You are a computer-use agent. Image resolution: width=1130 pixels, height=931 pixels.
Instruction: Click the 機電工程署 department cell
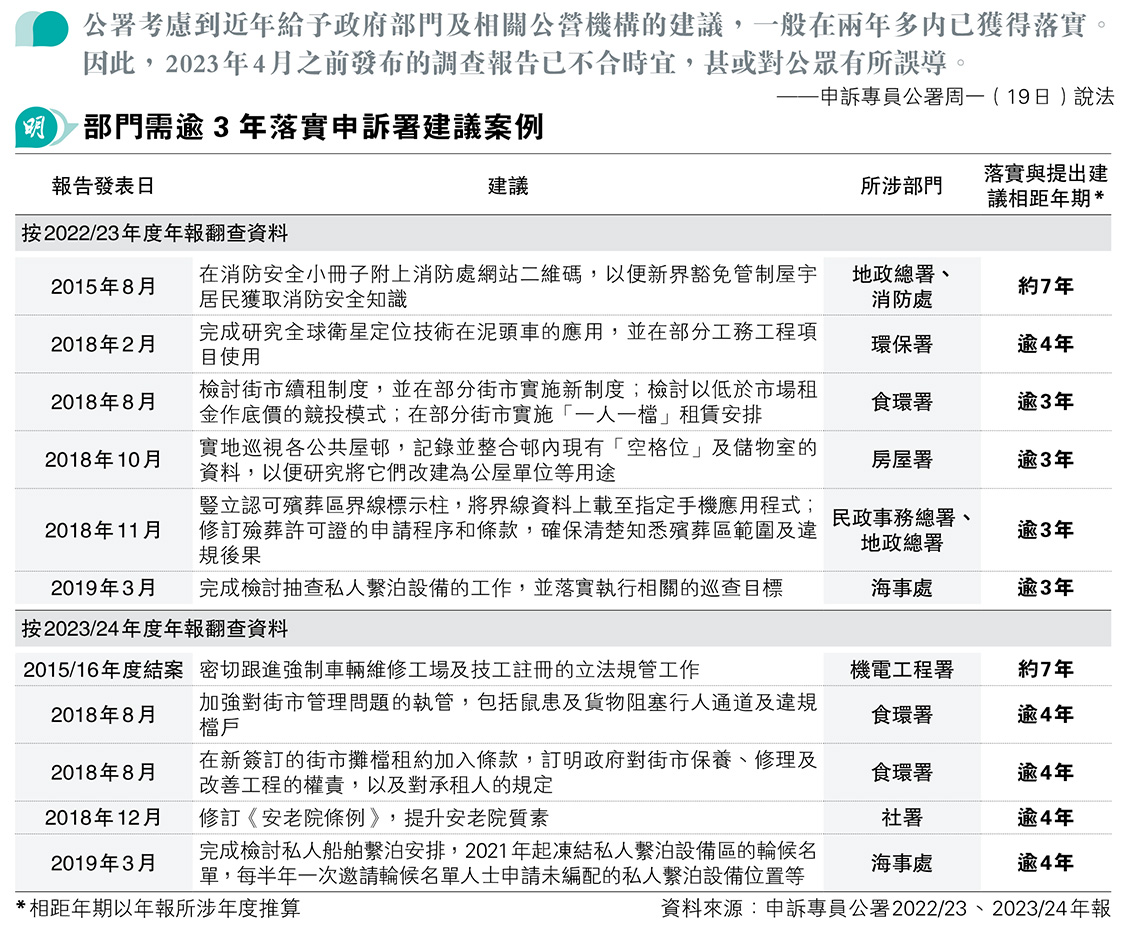[x=900, y=670]
